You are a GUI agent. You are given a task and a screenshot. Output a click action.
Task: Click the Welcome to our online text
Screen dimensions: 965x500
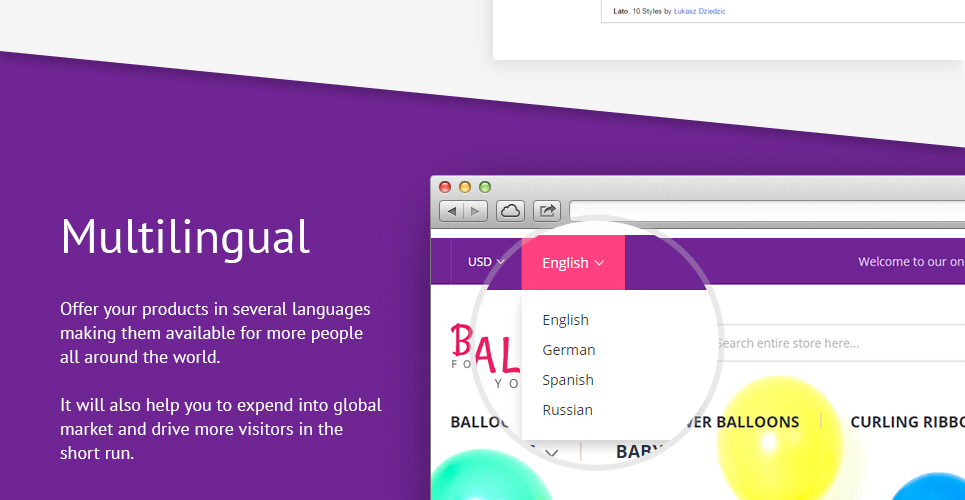[x=911, y=262]
